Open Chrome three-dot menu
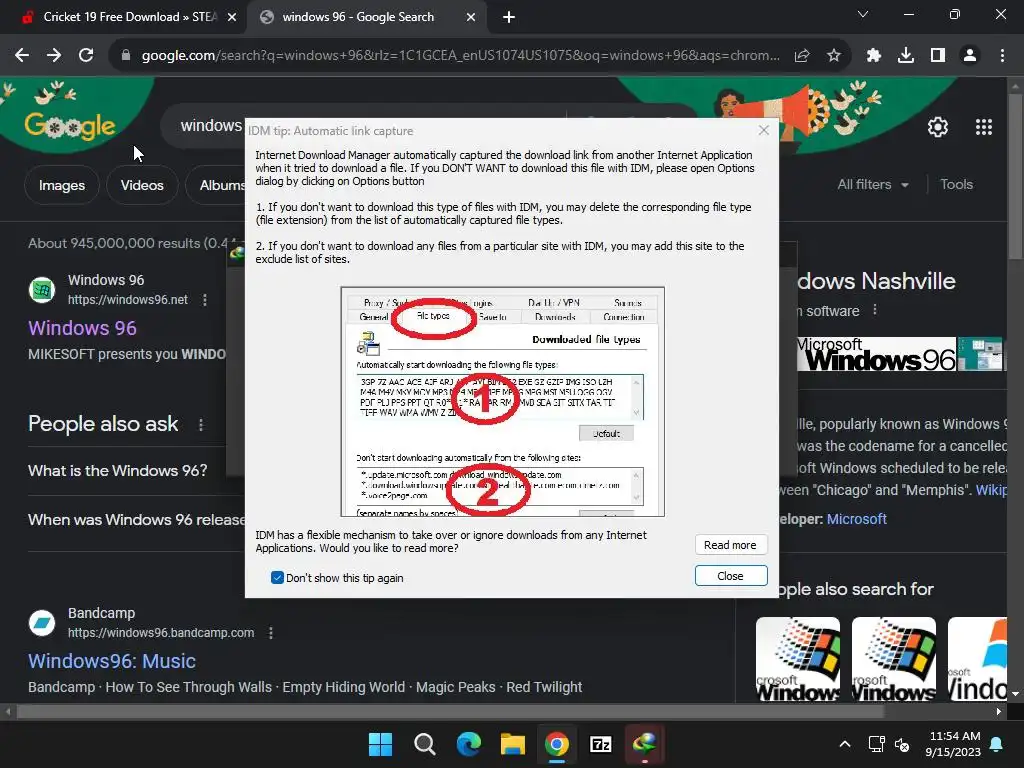 click(x=1002, y=56)
